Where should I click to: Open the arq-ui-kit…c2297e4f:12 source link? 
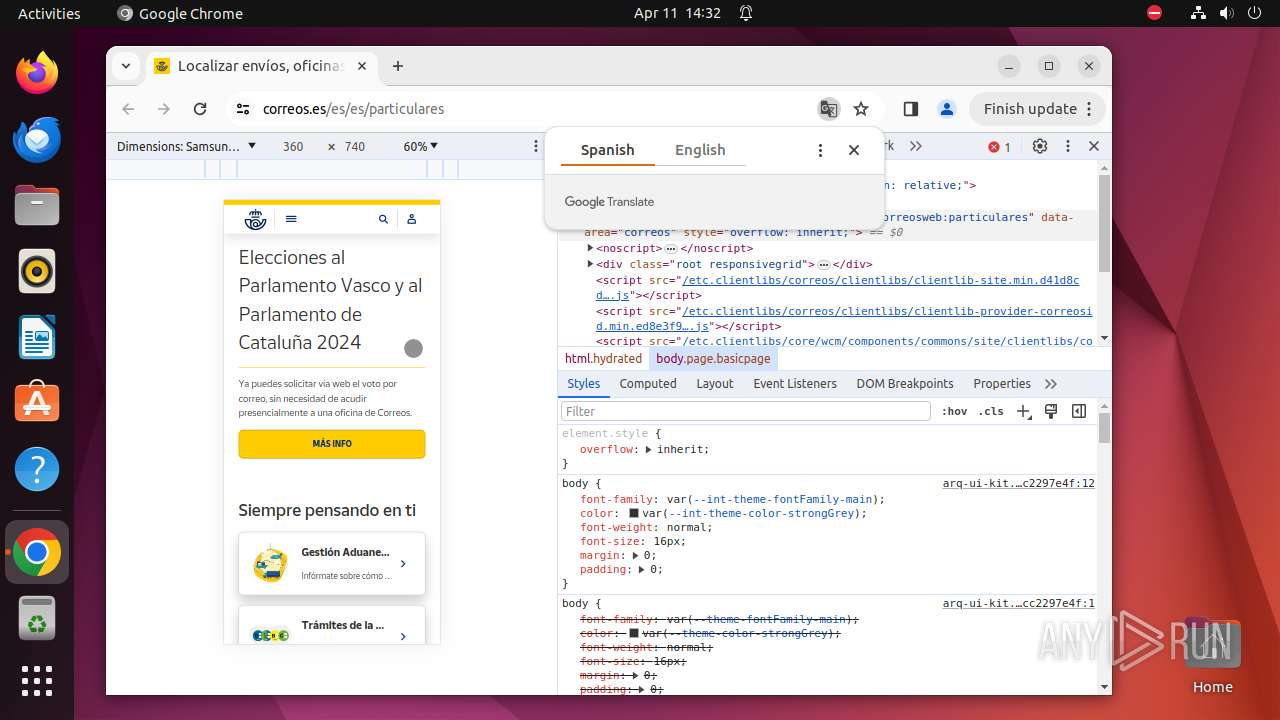pyautogui.click(x=1018, y=484)
